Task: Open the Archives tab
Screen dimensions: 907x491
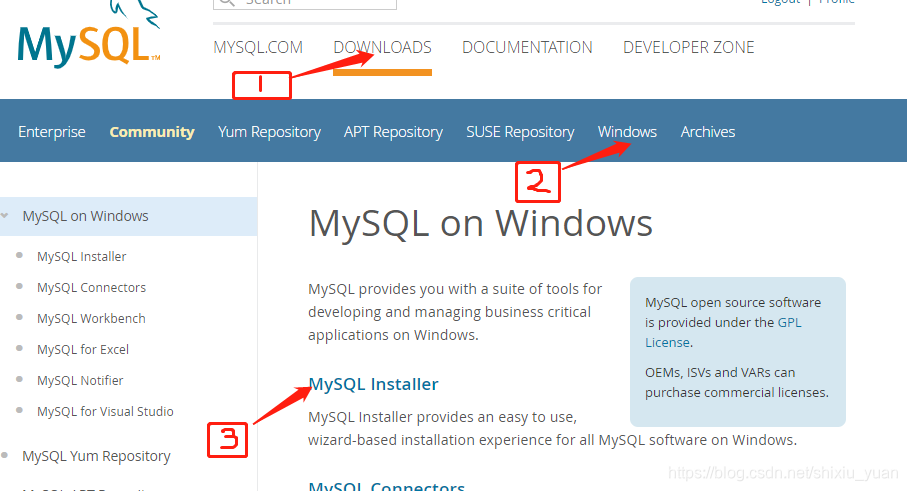Action: pos(707,132)
